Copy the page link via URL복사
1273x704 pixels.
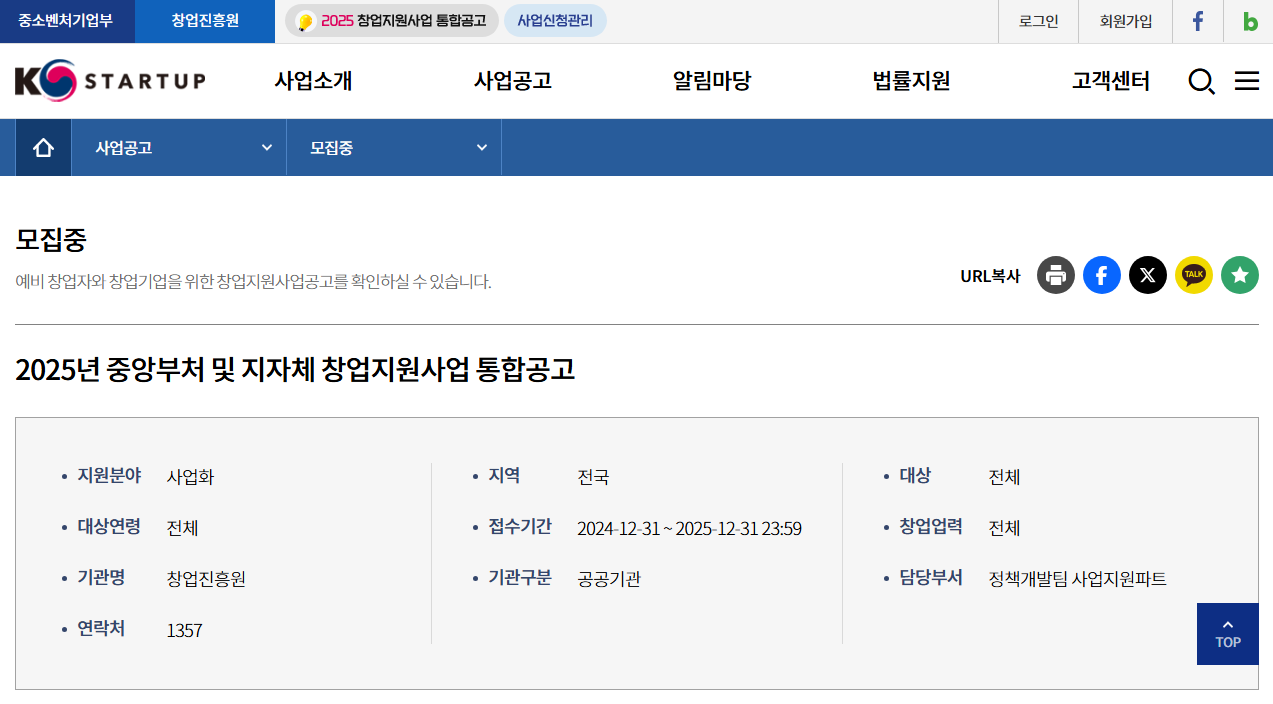coord(992,275)
